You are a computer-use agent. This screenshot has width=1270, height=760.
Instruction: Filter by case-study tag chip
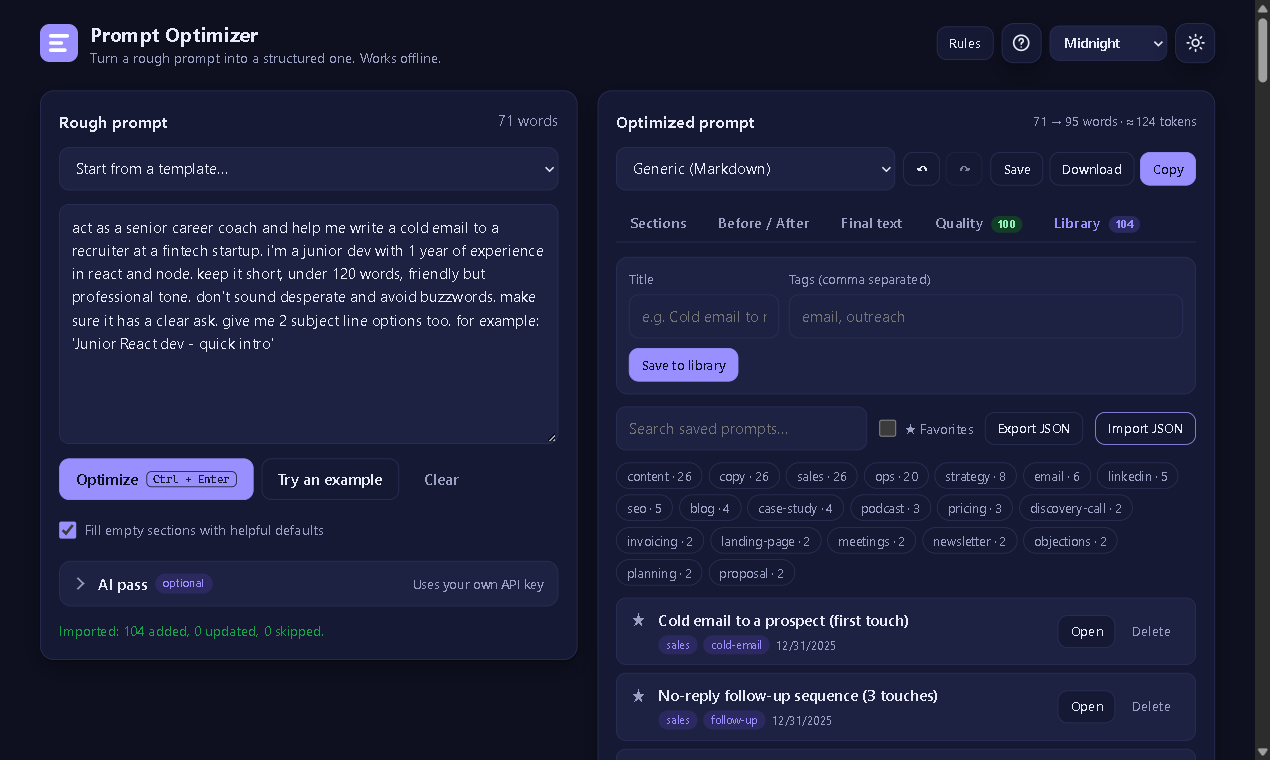coord(796,508)
